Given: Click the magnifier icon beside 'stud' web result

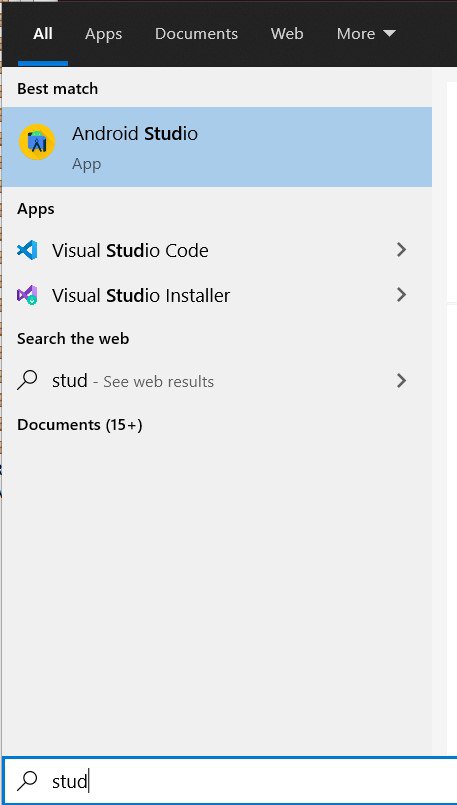Looking at the screenshot, I should coord(27,380).
